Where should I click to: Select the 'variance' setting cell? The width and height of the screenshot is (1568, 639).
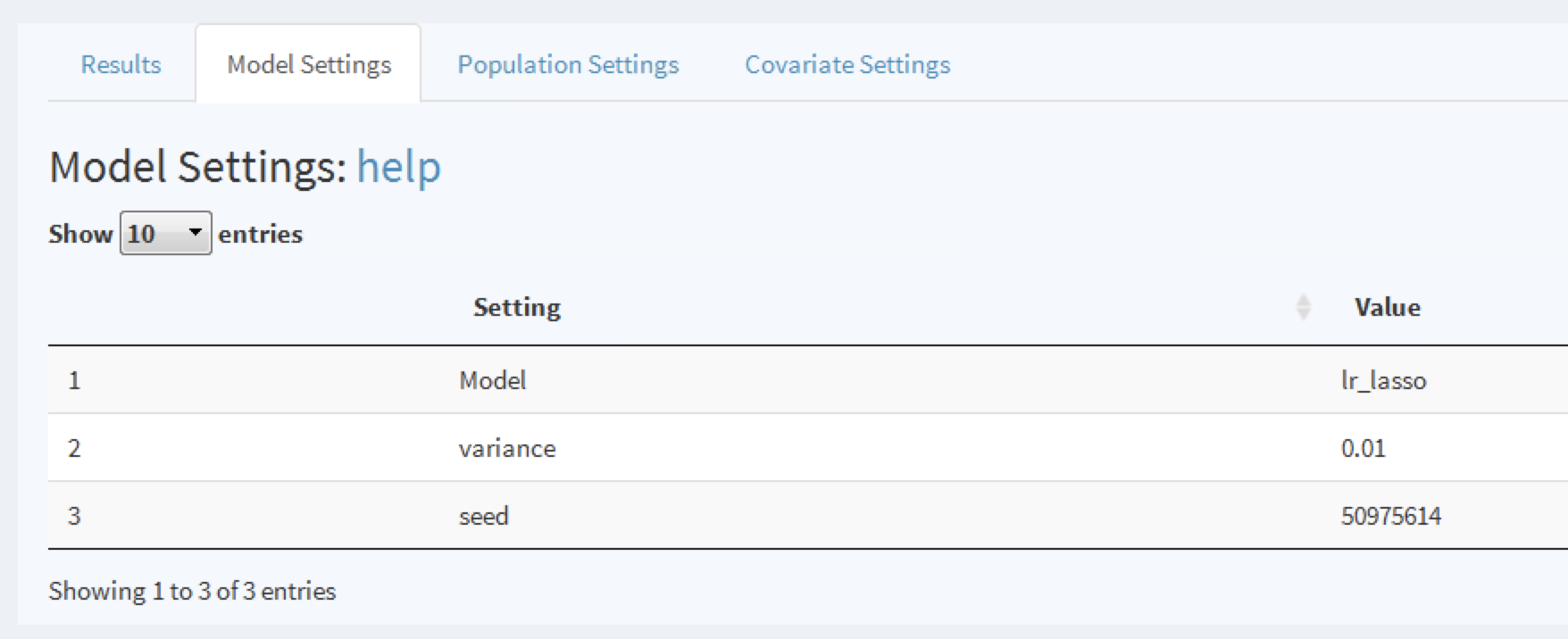507,448
